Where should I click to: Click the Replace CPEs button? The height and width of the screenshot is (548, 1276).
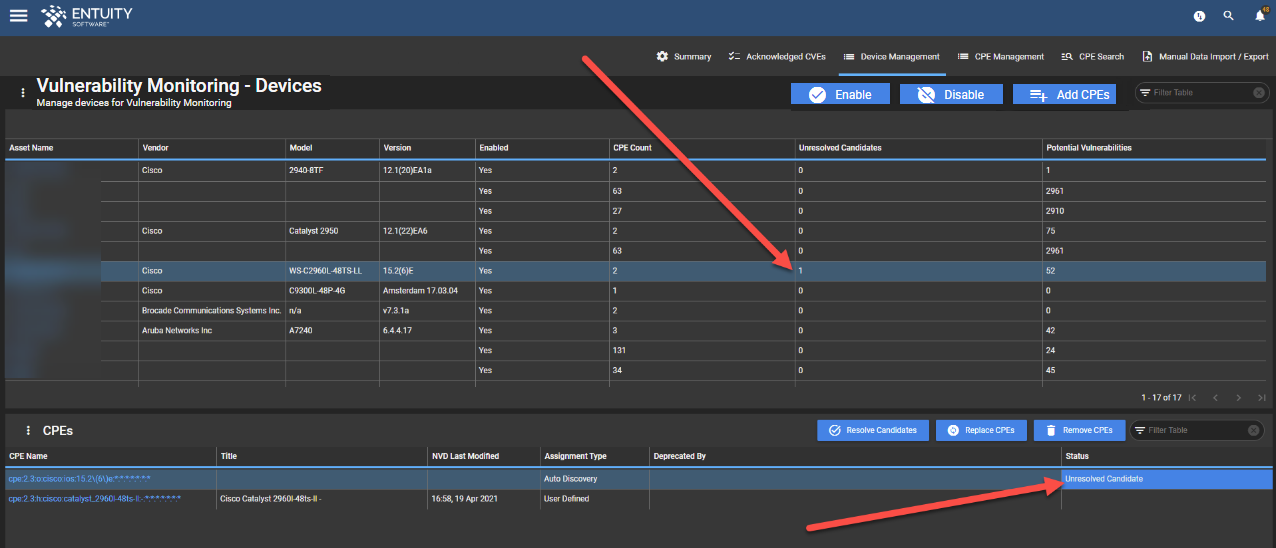click(980, 430)
